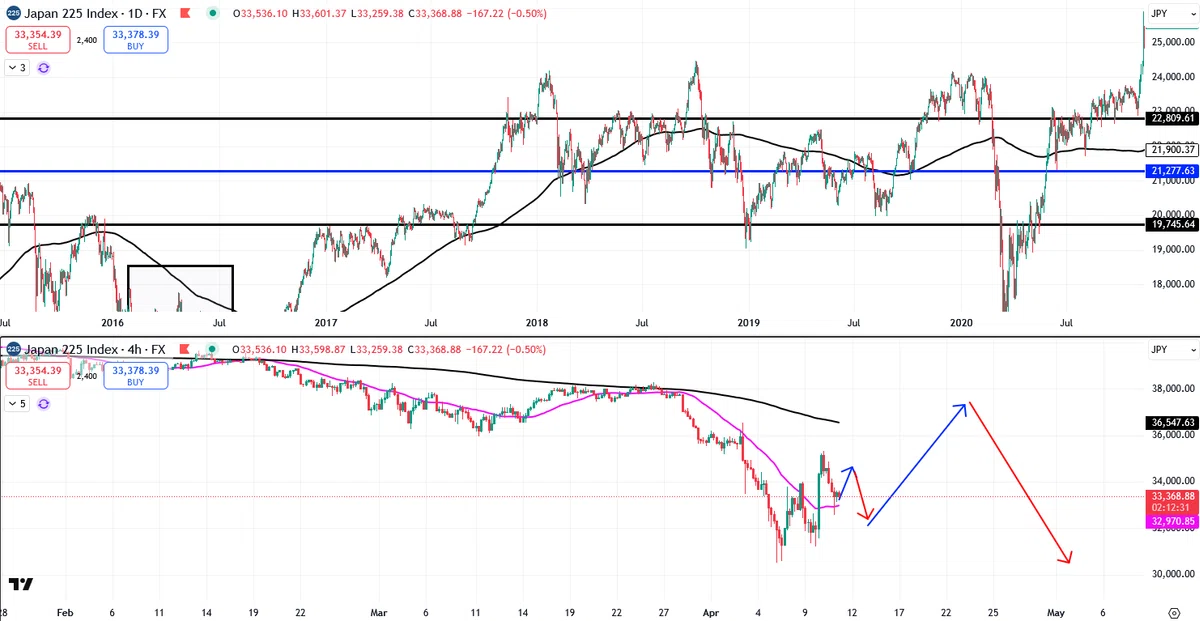The width and height of the screenshot is (1200, 621).
Task: Click the SELL 33,354.39 button on 1D chart
Action: 38,40
